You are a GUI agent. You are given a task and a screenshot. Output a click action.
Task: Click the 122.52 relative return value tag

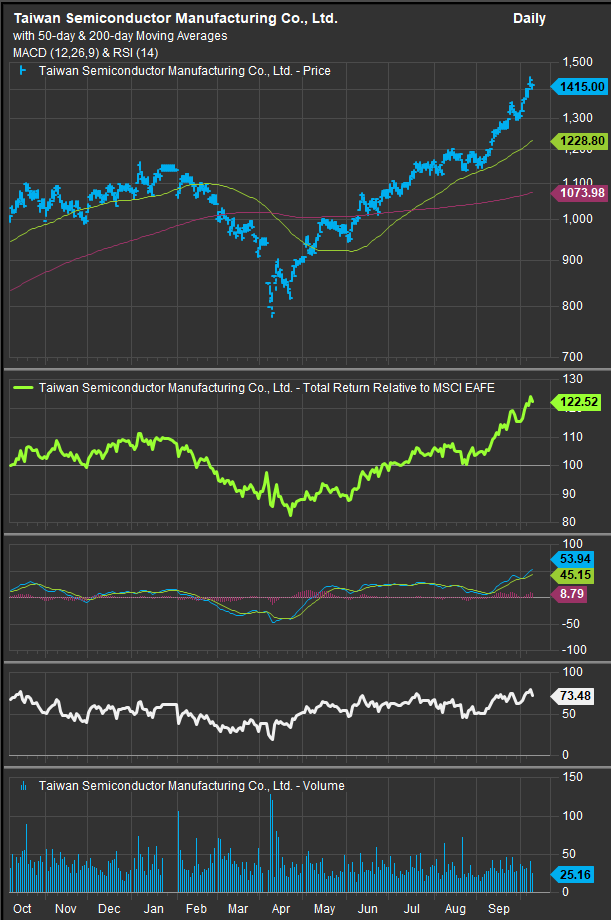click(580, 401)
